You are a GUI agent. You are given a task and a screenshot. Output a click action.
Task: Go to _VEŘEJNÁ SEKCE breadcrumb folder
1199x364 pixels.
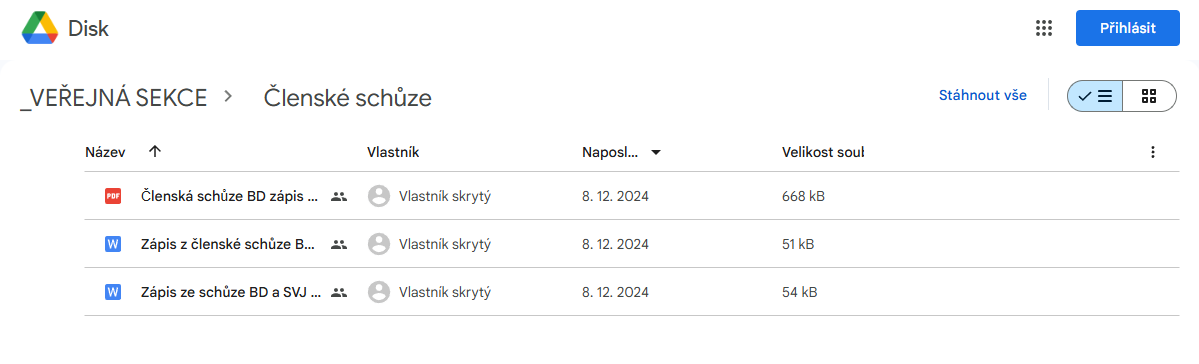point(113,98)
